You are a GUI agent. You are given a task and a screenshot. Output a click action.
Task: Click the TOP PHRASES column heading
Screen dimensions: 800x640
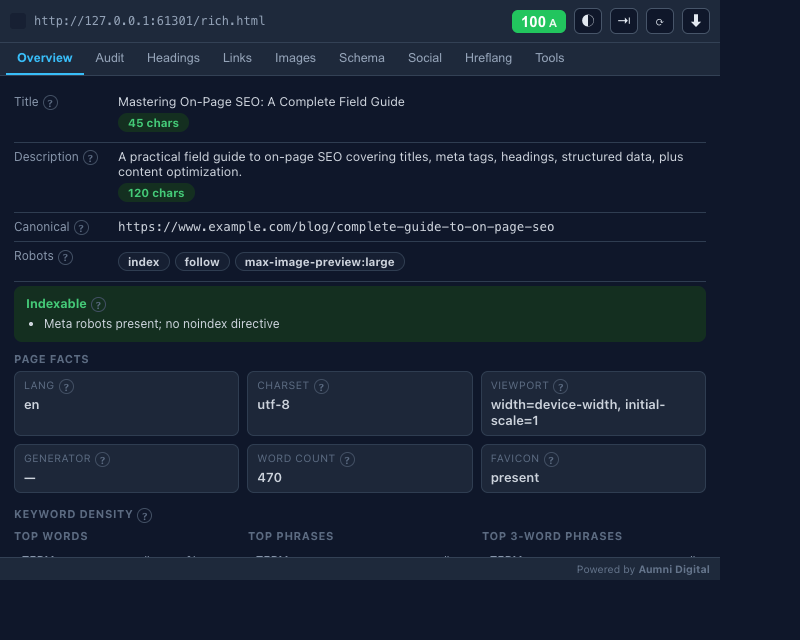coord(291,536)
